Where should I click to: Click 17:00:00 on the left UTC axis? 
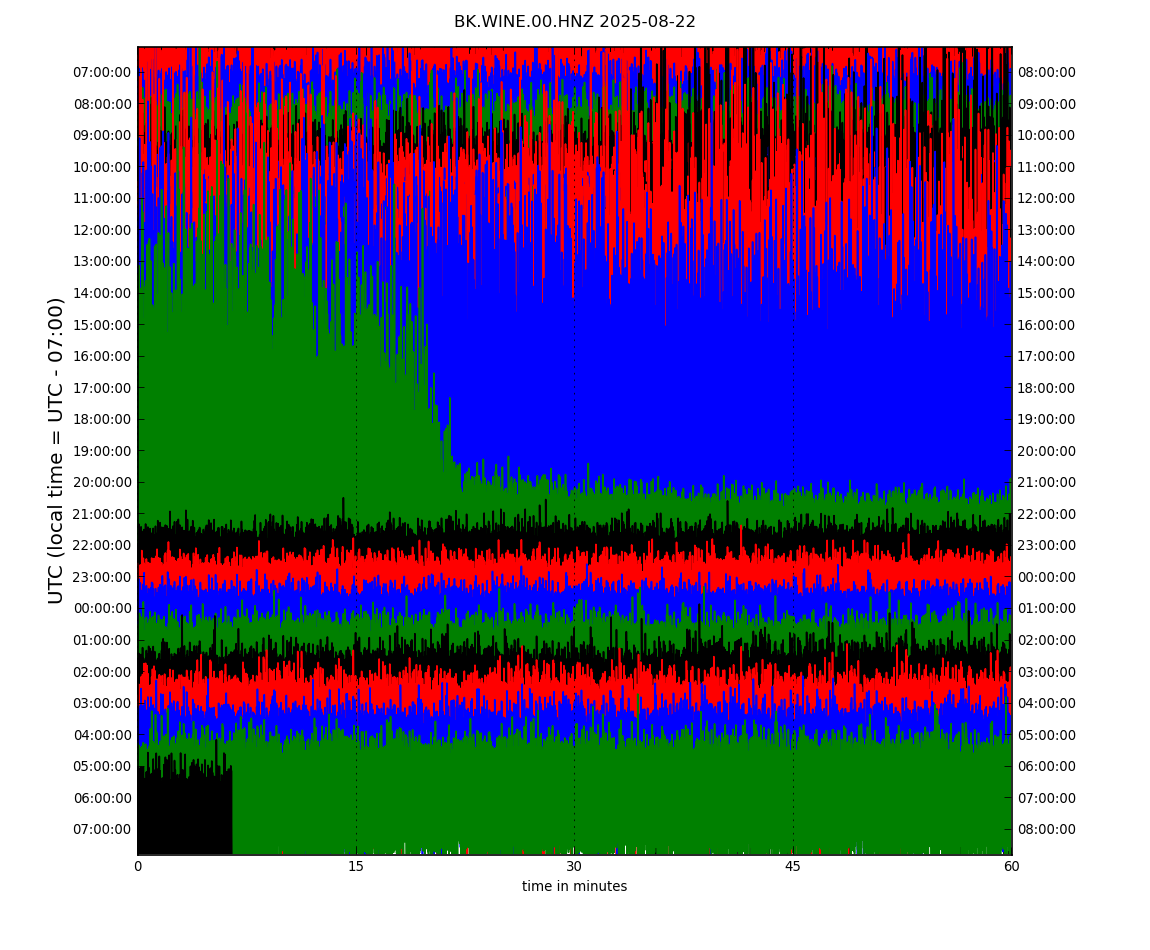[102, 388]
